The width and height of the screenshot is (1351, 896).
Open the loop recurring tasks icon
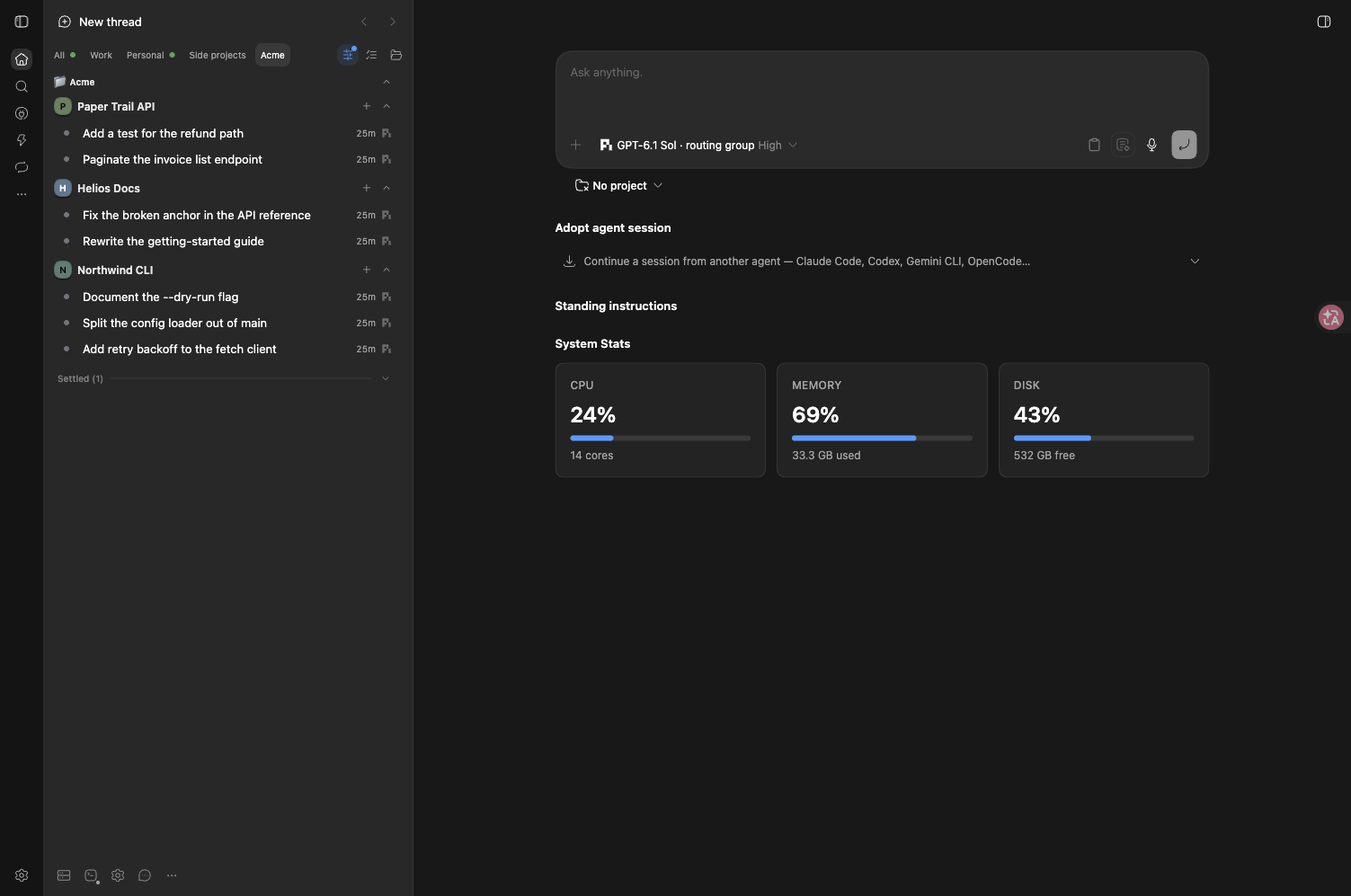(x=22, y=167)
